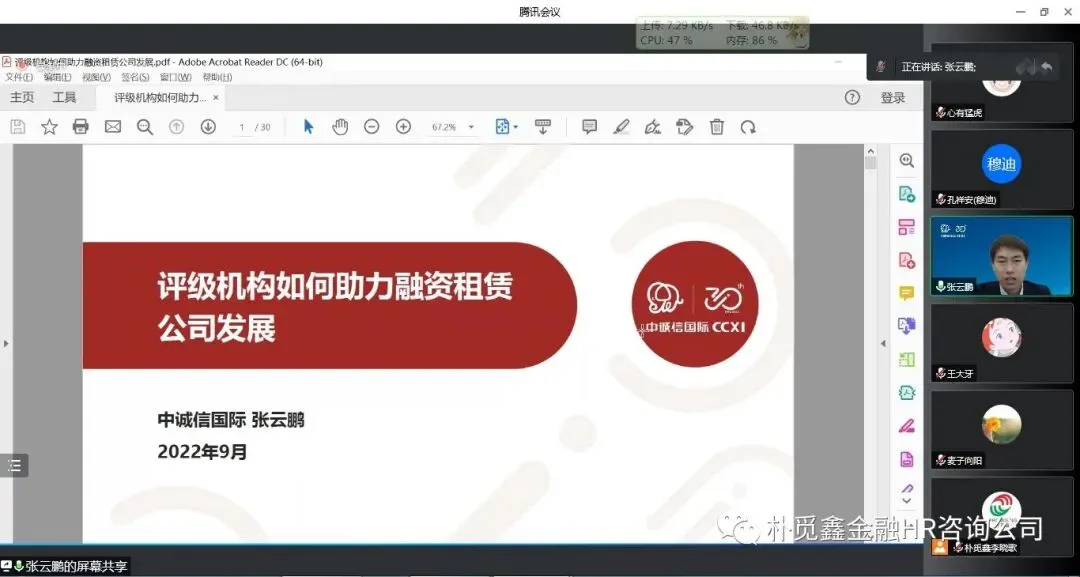Click the current page number field
Screen dimensions: 1080x577
click(x=242, y=127)
